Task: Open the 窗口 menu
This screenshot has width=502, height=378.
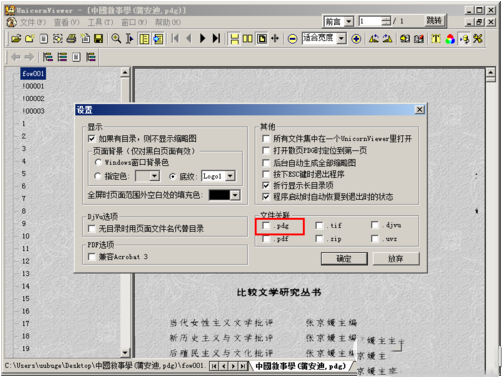Action: pos(134,22)
